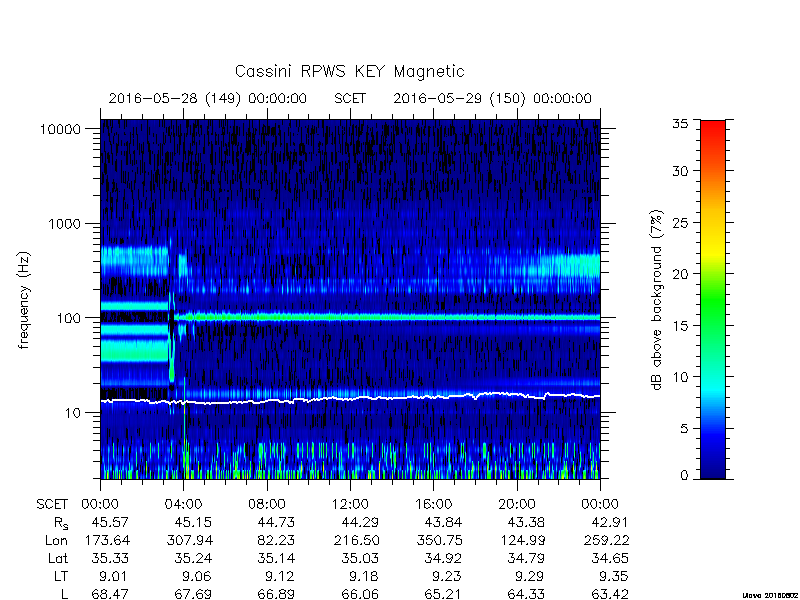Image resolution: width=800 pixels, height=600 pixels.
Task: Click frequency axis tick '100'
Action: 69,318
